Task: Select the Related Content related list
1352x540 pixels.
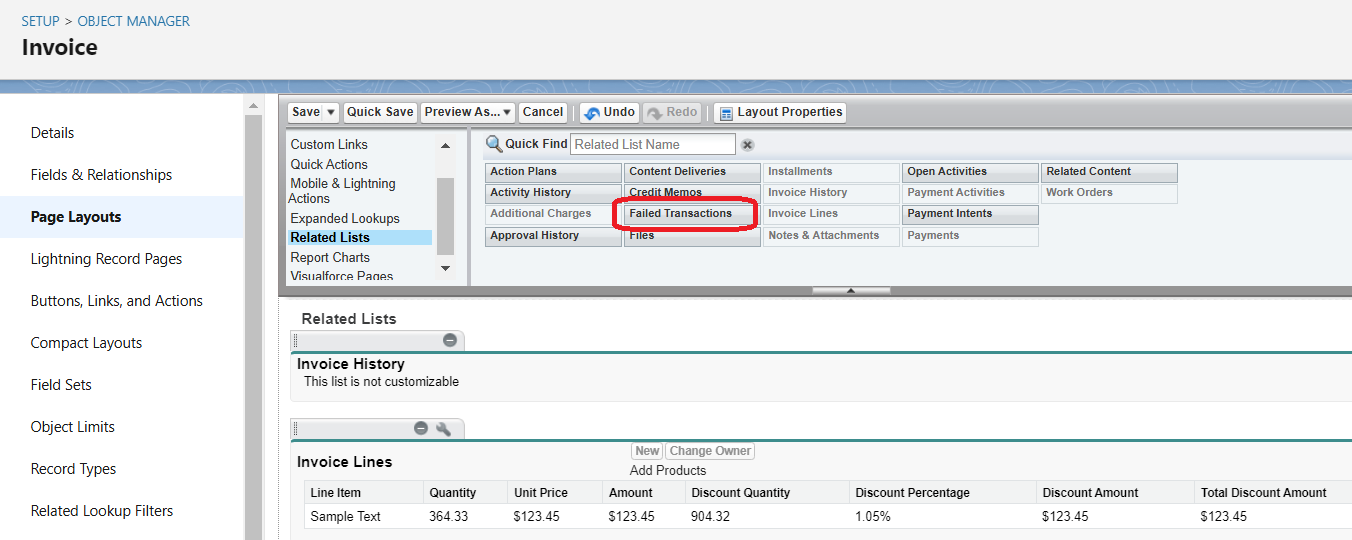Action: click(1109, 172)
